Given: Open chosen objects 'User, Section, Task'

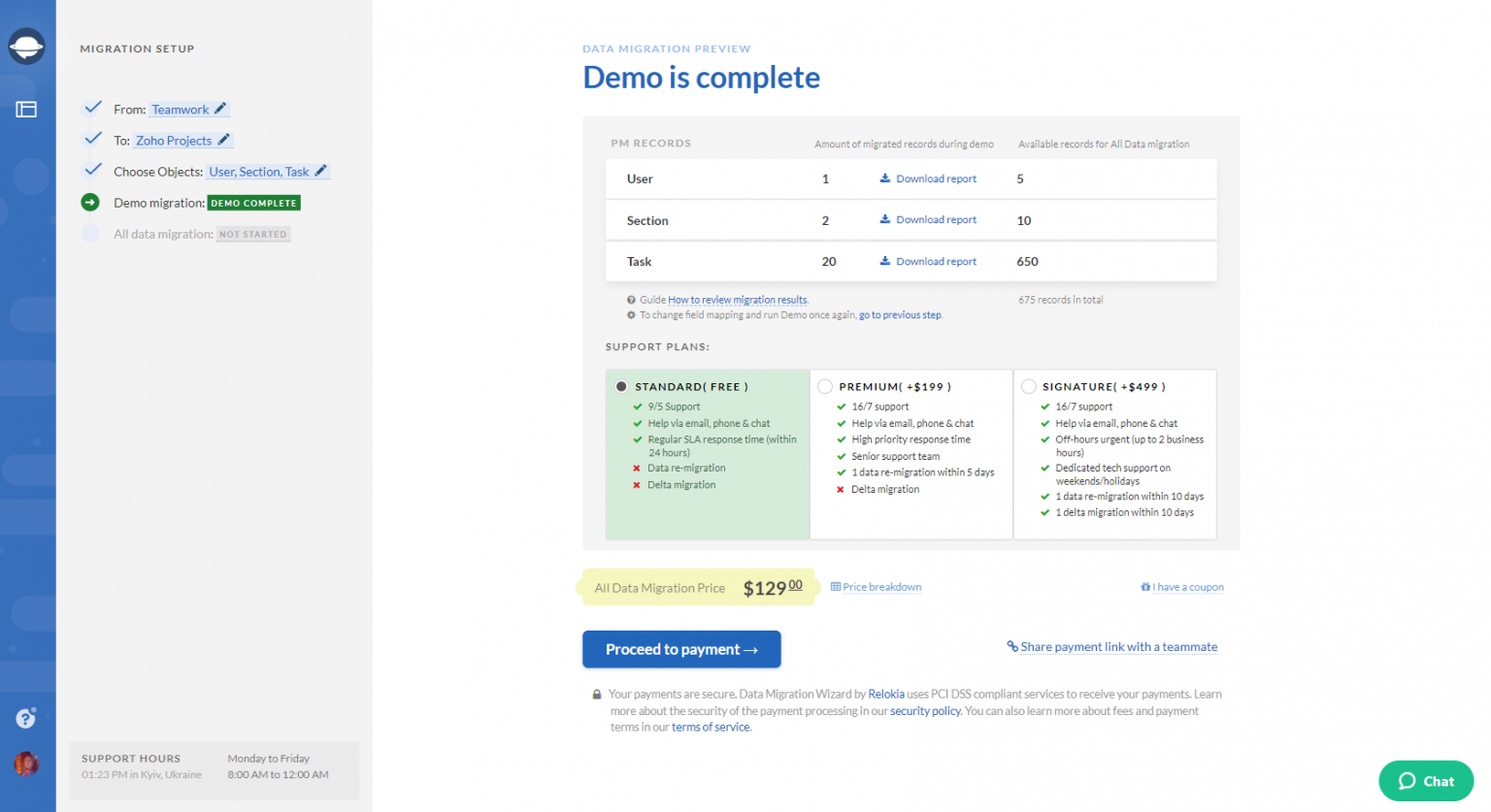Looking at the screenshot, I should point(260,171).
